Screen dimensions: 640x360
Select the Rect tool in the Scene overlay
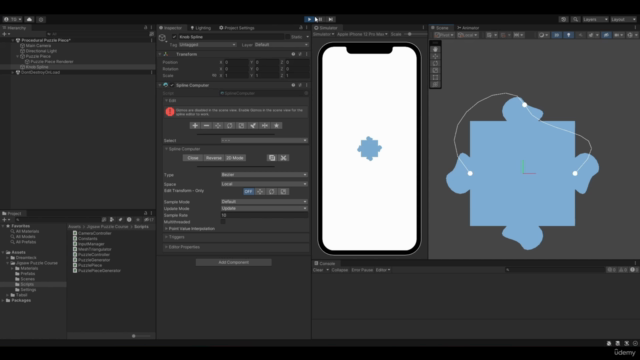coord(436,77)
